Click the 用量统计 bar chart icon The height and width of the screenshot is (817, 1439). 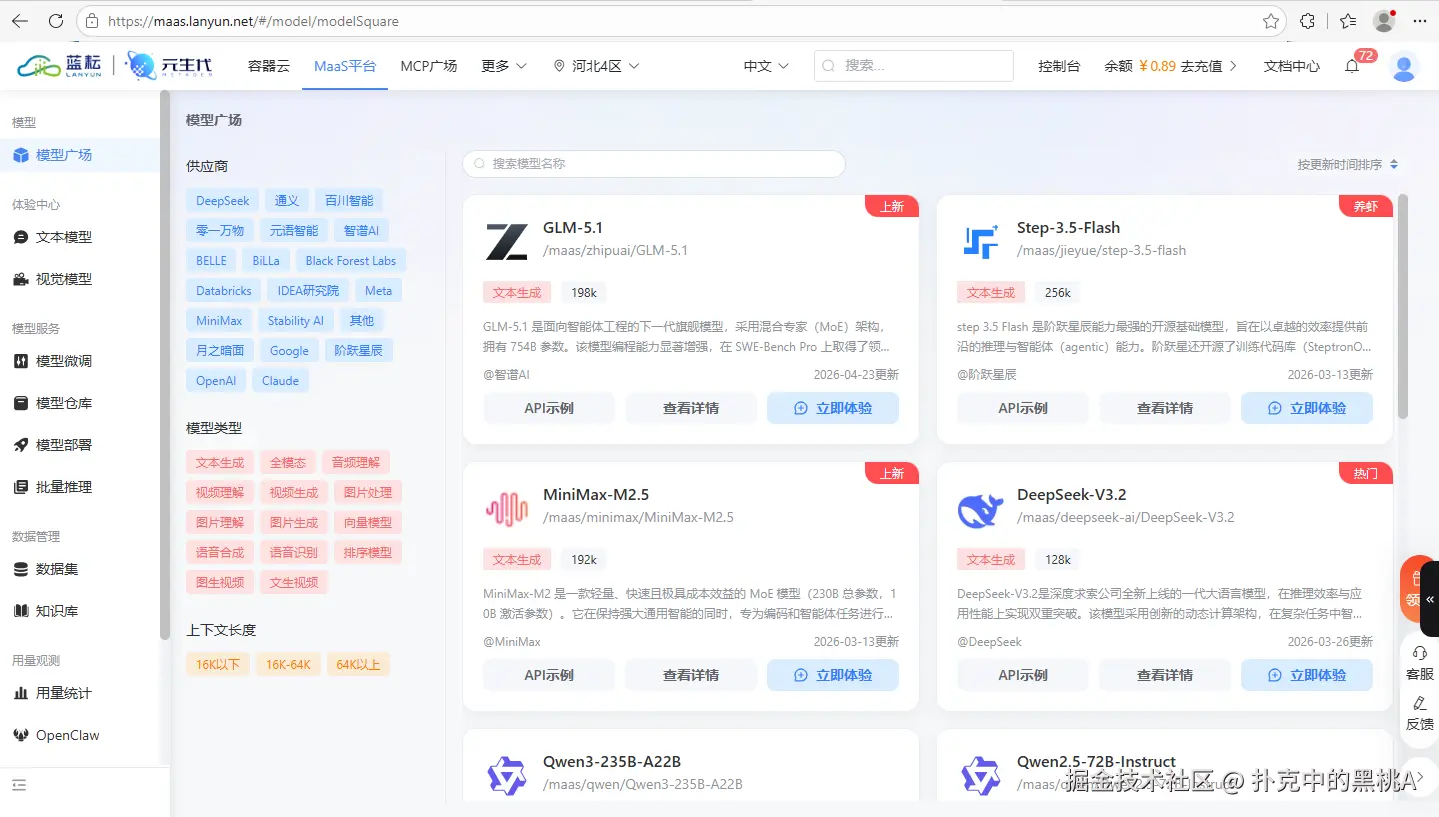pos(20,693)
